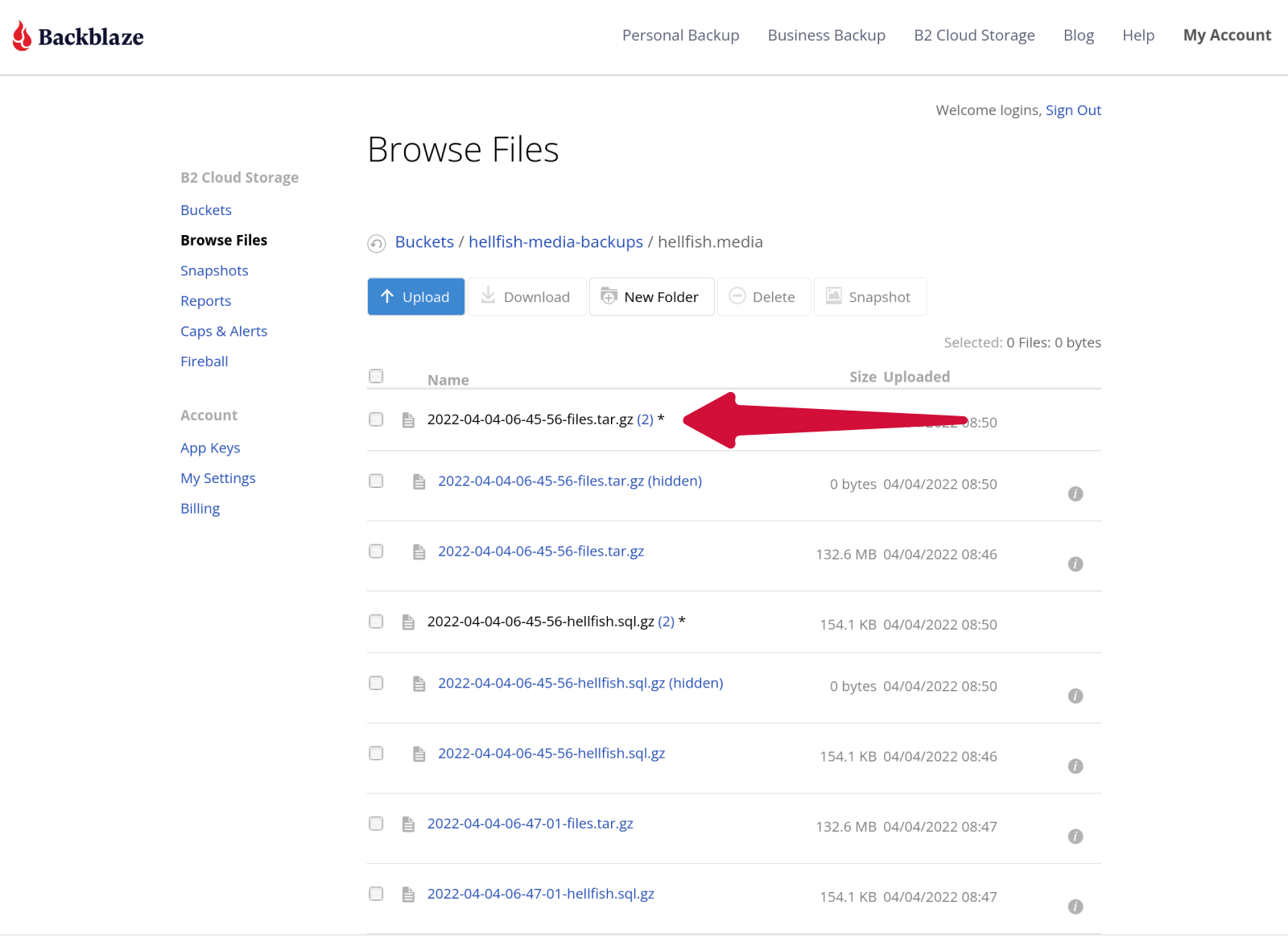Click file icon of 06-47-01-hellfish.sql.gz row
The image size is (1288, 942).
(408, 894)
